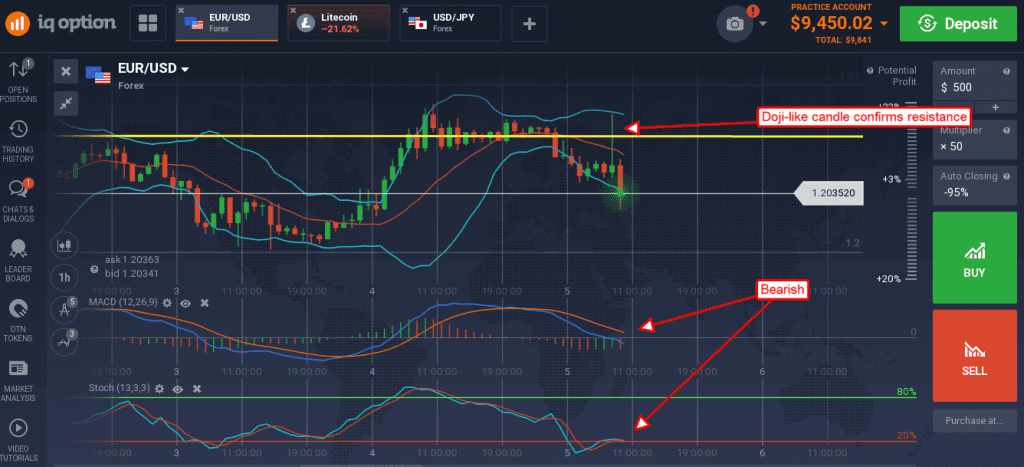This screenshot has width=1024, height=467.
Task: Open the 1h timeframe selector
Action: tap(64, 278)
